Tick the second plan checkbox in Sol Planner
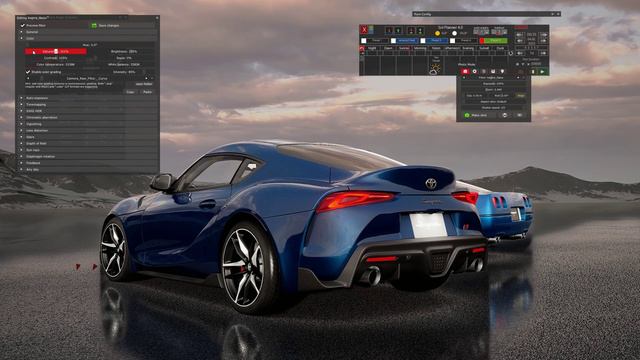Image resolution: width=640 pixels, height=360 pixels. click(393, 41)
